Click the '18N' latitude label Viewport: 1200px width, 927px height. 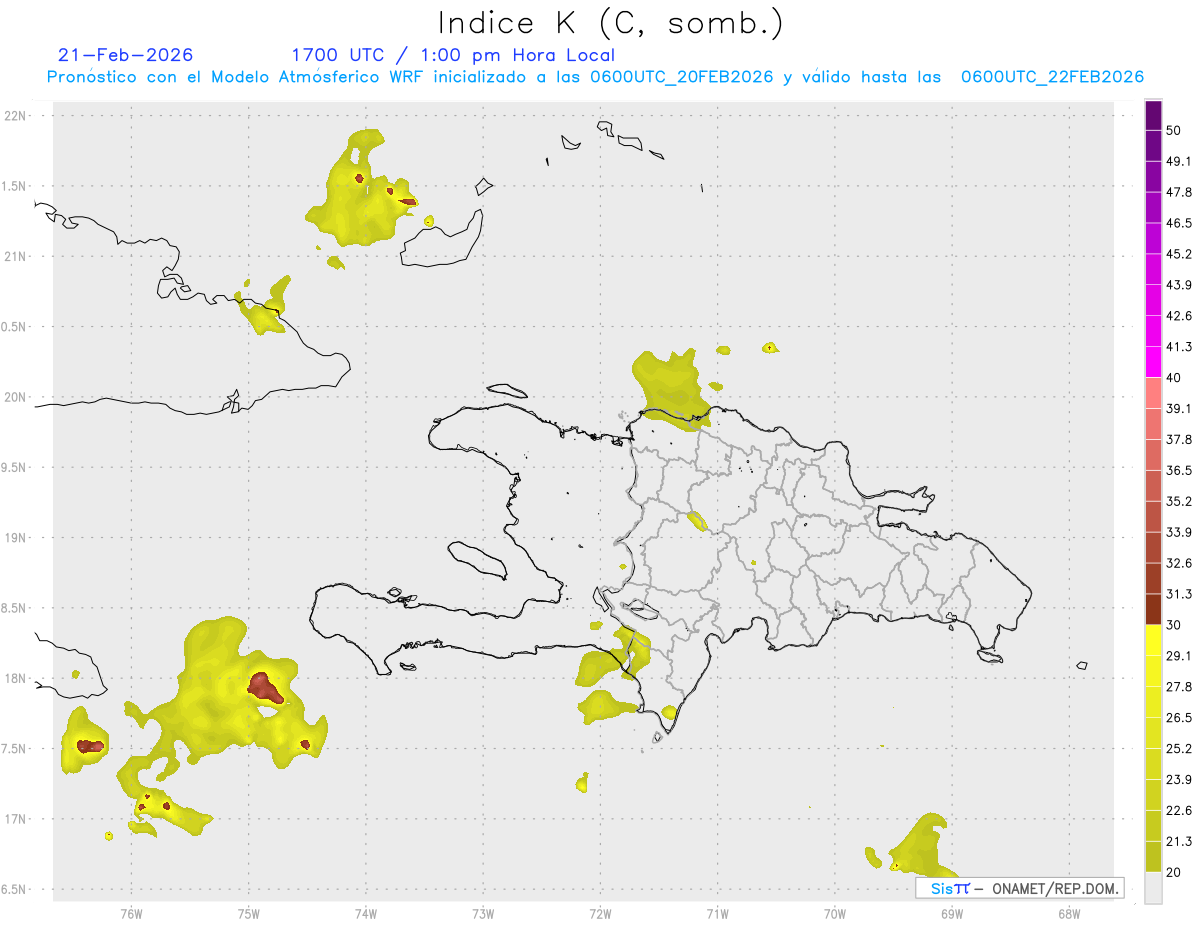pos(17,678)
